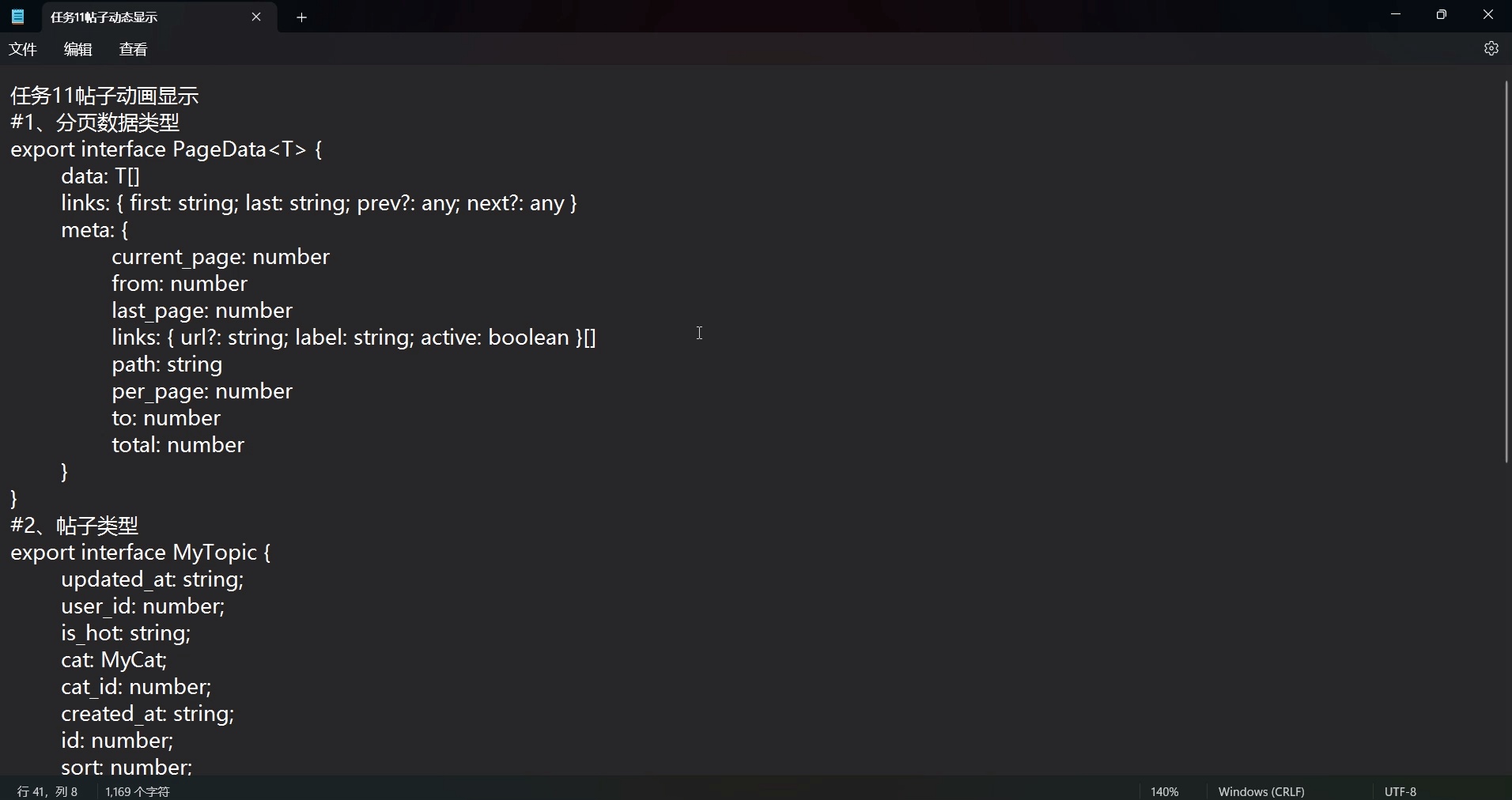Close the 任务11帖子动态显示 tab
Viewport: 1512px width, 800px height.
click(x=257, y=17)
